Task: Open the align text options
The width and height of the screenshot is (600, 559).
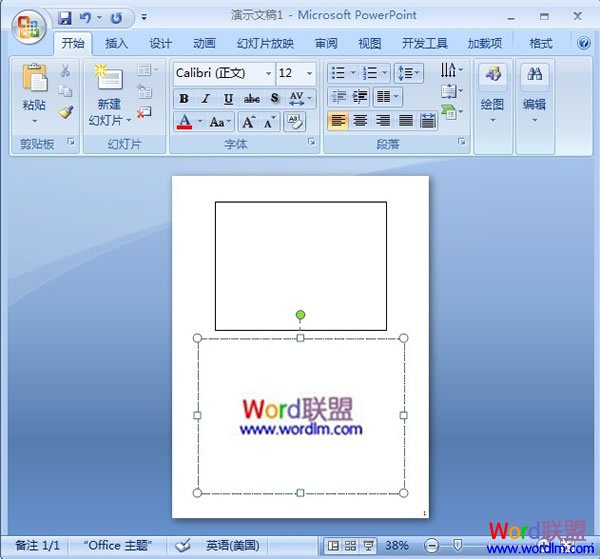Action: pyautogui.click(x=451, y=91)
